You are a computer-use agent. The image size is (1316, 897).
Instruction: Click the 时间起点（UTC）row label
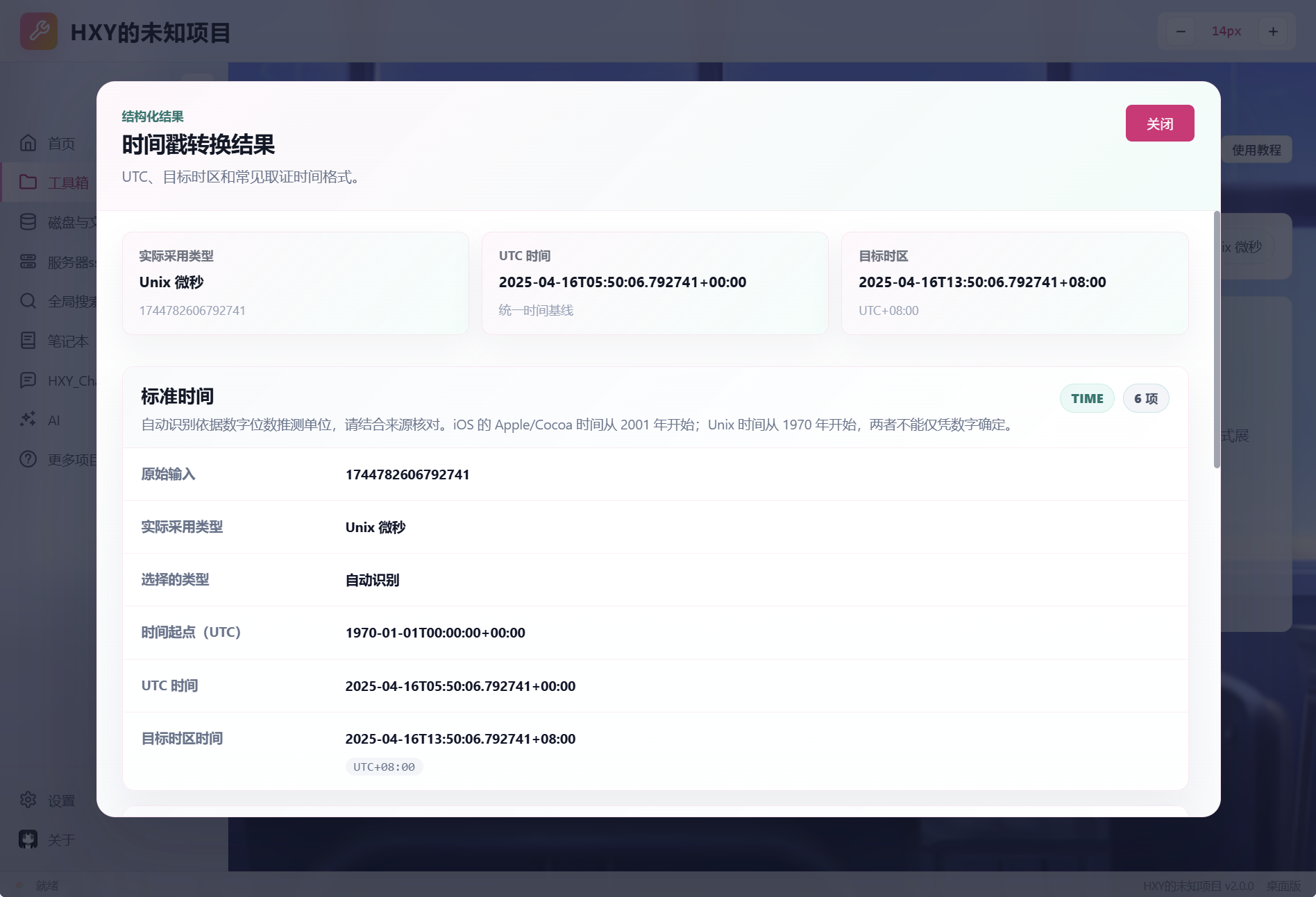point(191,632)
